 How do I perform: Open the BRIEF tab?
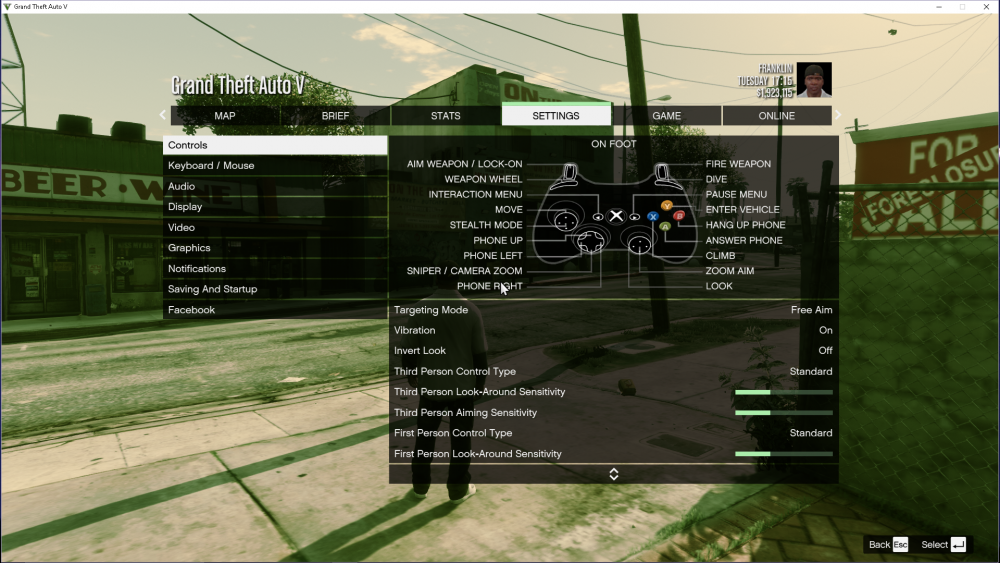point(335,115)
